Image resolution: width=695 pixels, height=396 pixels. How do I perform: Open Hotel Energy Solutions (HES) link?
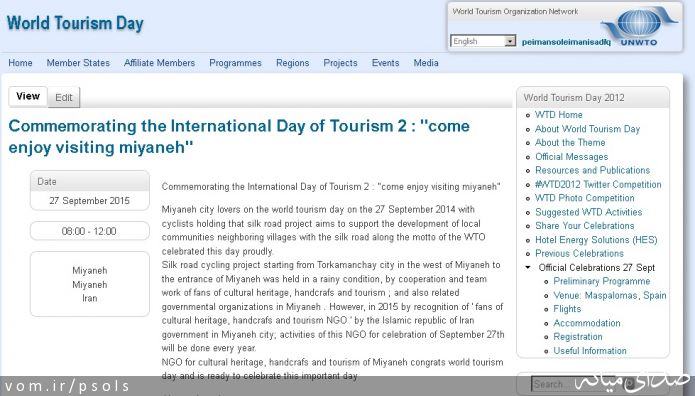(596, 240)
